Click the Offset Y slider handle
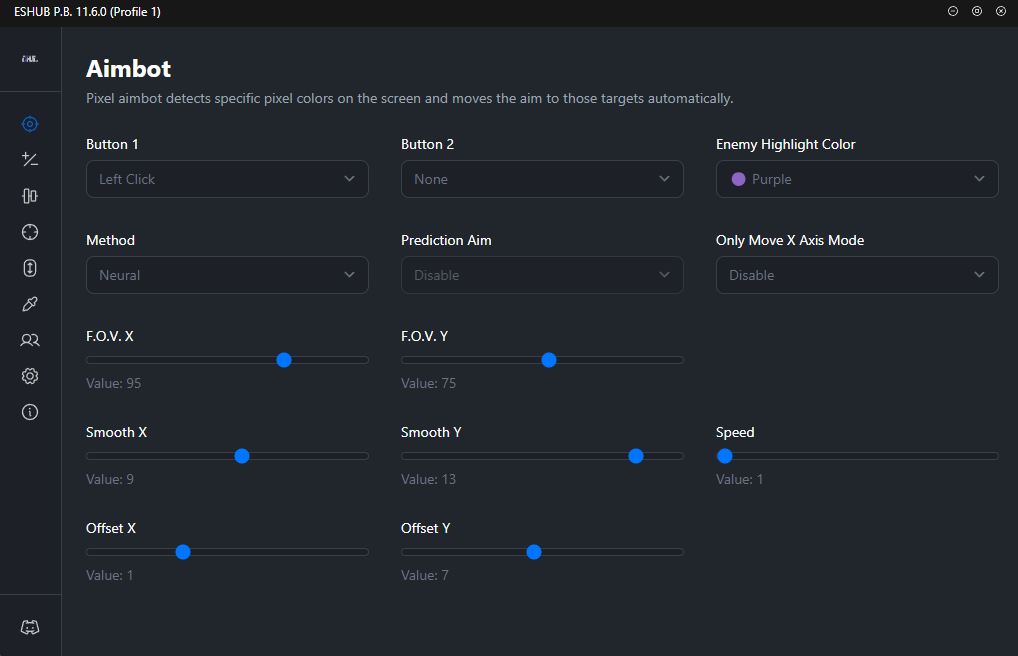 (x=533, y=552)
